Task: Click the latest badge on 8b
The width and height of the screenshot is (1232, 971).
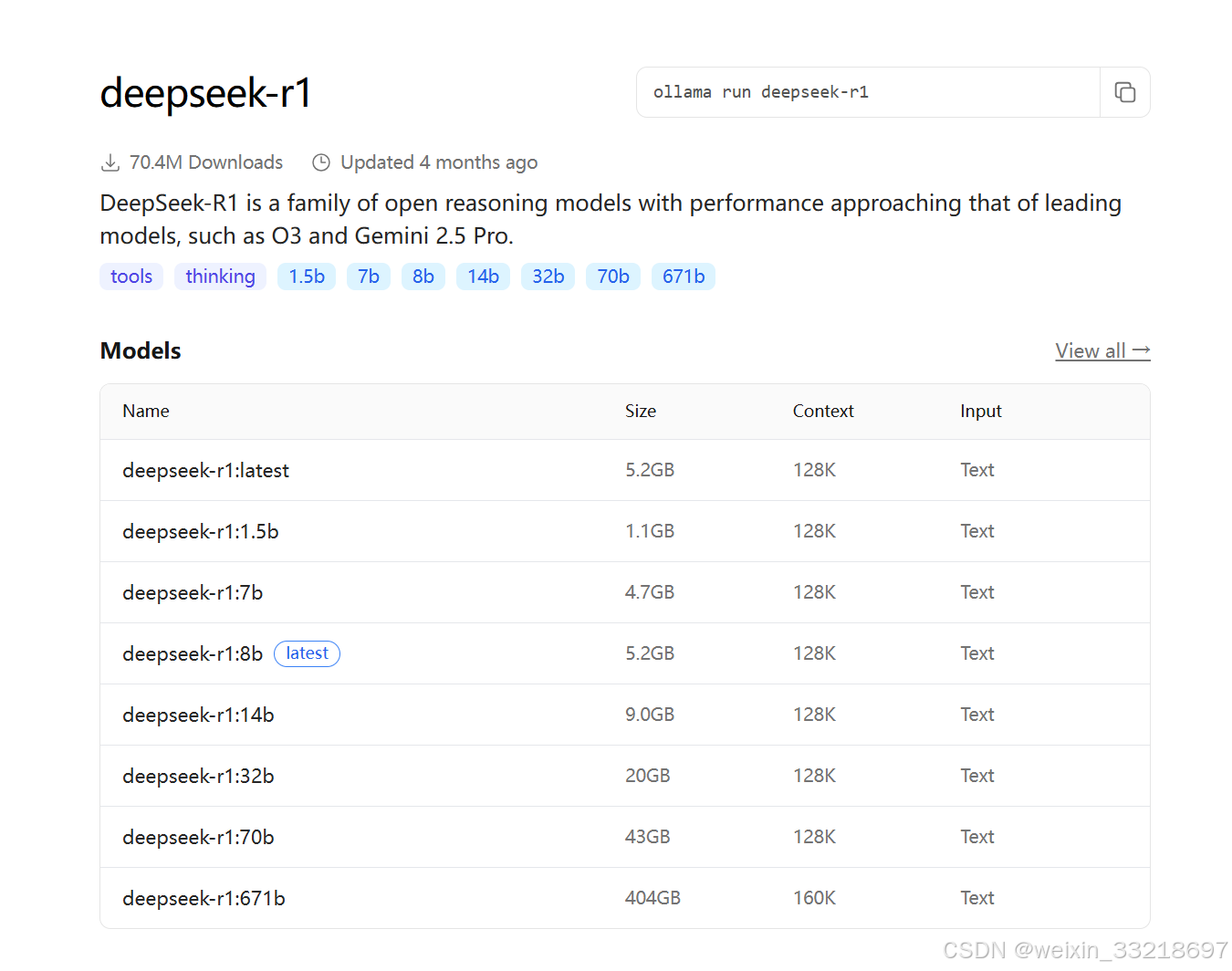Action: coord(307,653)
